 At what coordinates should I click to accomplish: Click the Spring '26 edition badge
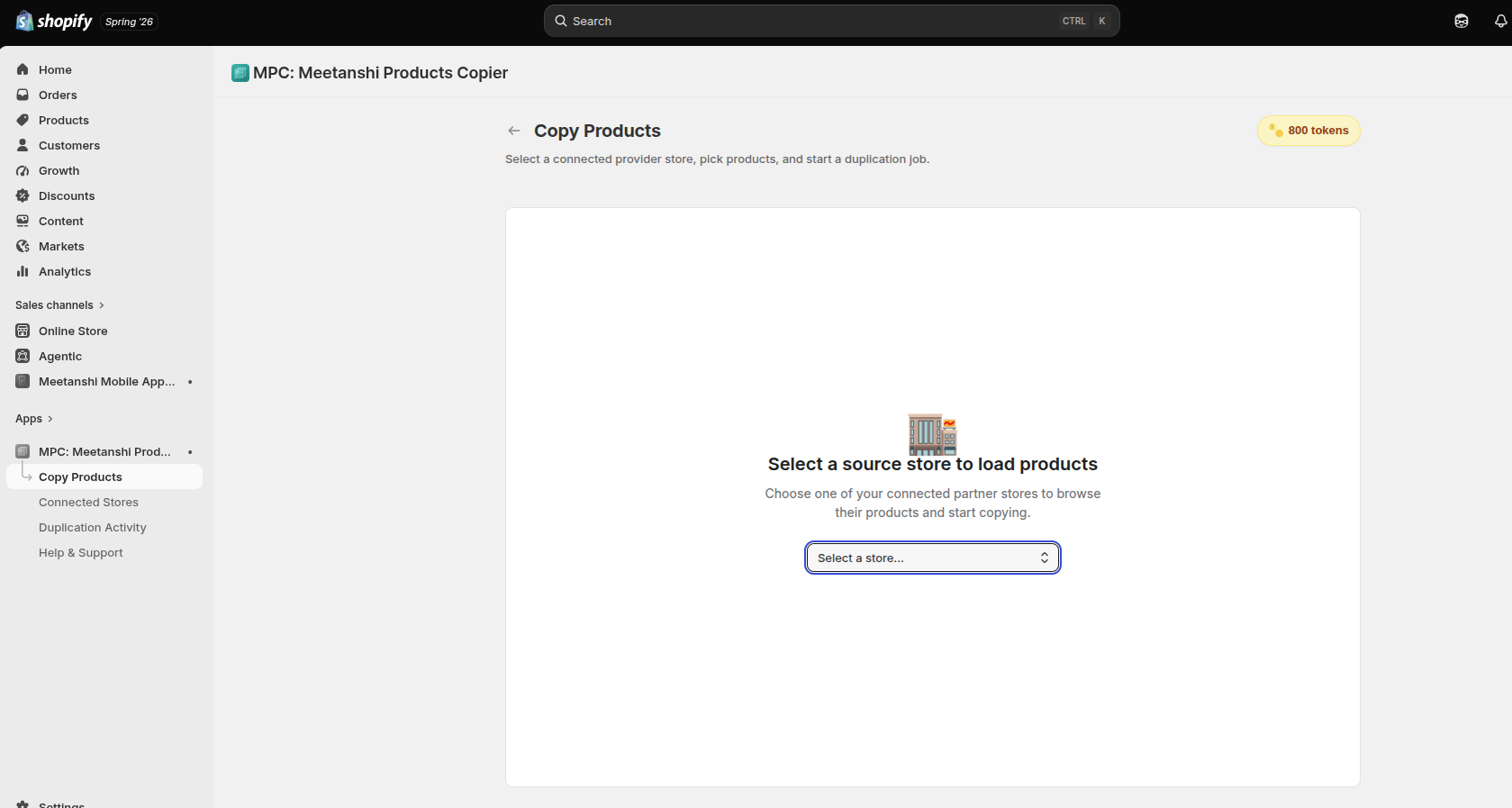129,22
